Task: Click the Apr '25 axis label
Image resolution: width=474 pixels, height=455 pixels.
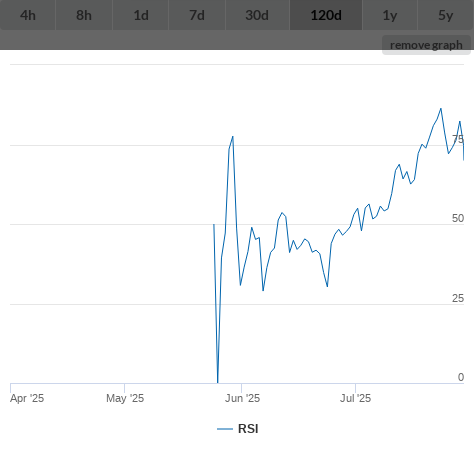Action: pos(27,398)
